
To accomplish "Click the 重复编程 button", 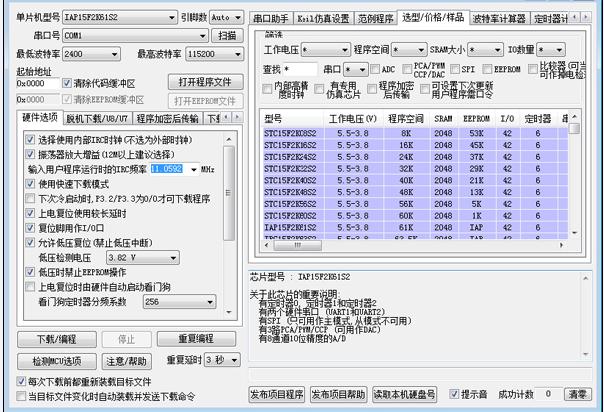I will 196,339.
